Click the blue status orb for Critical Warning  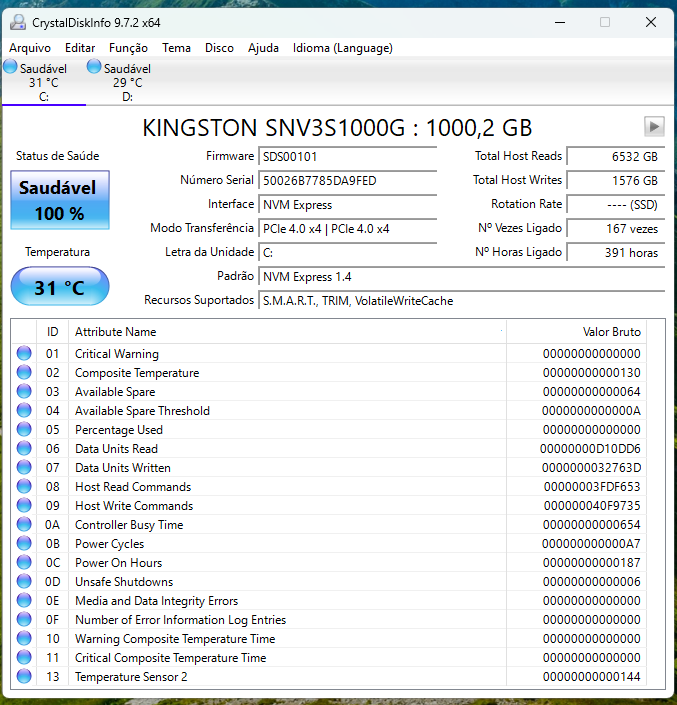[24, 354]
